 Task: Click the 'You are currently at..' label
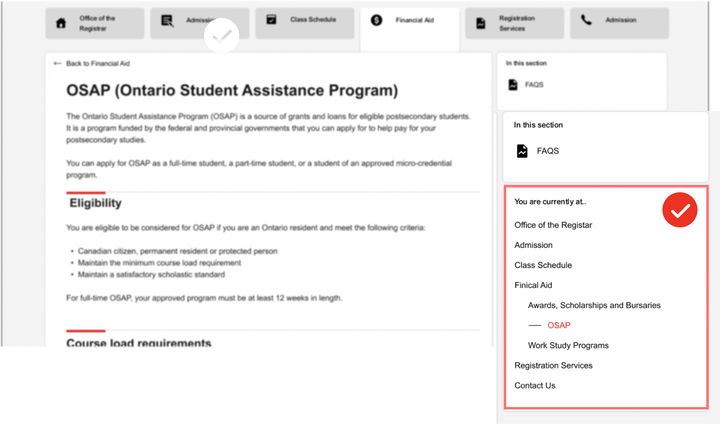point(550,202)
